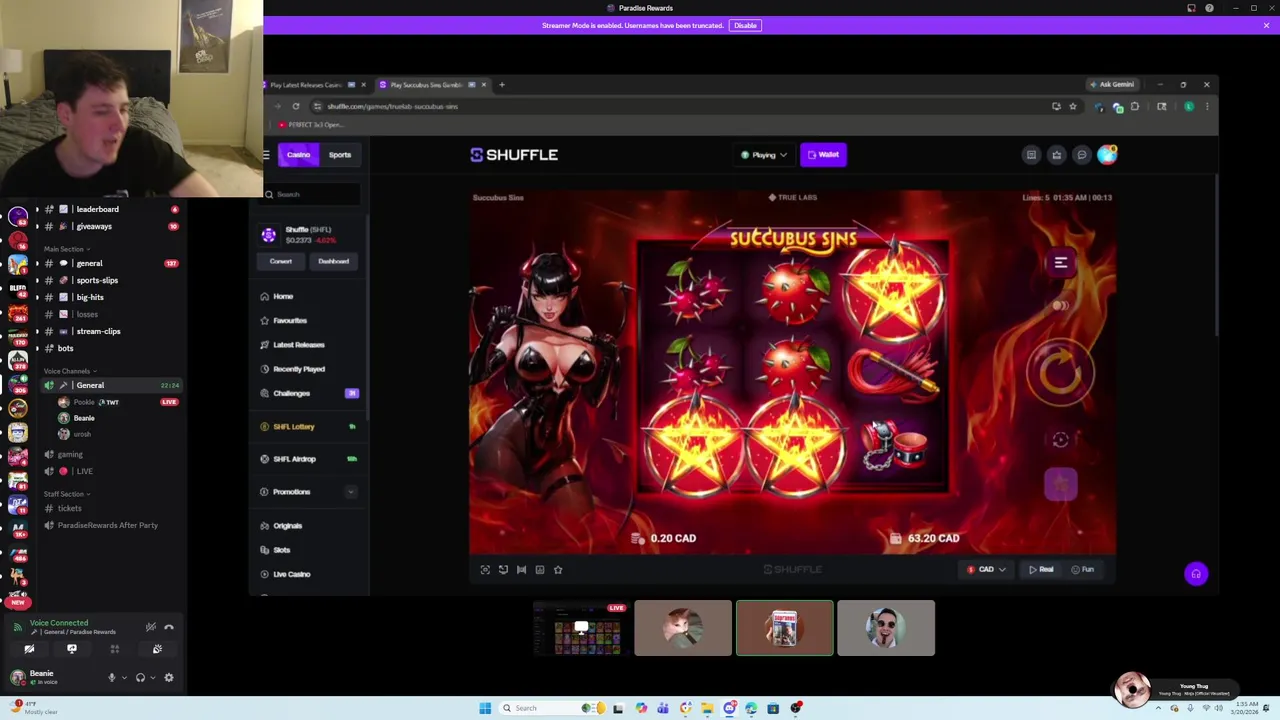Viewport: 1280px width, 720px height.
Task: Open game stats icon below the slot
Action: (x=540, y=570)
